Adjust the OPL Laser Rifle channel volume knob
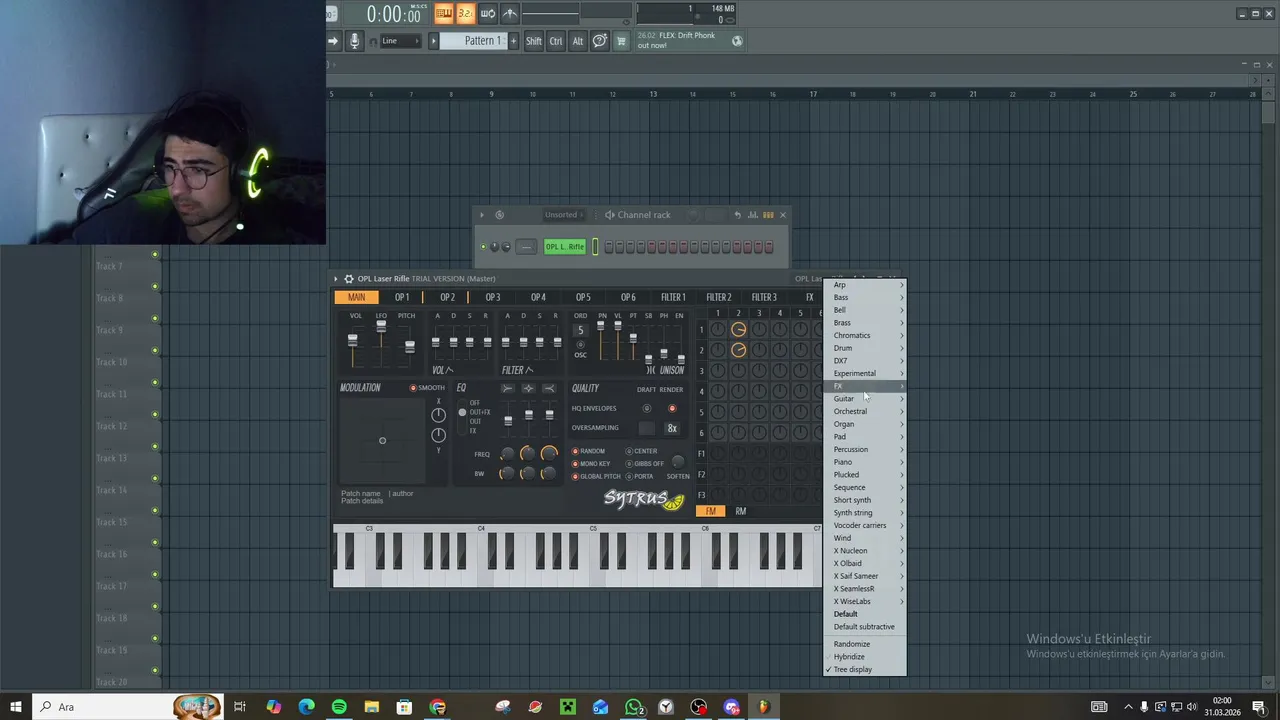Viewport: 1280px width, 720px height. pos(506,247)
